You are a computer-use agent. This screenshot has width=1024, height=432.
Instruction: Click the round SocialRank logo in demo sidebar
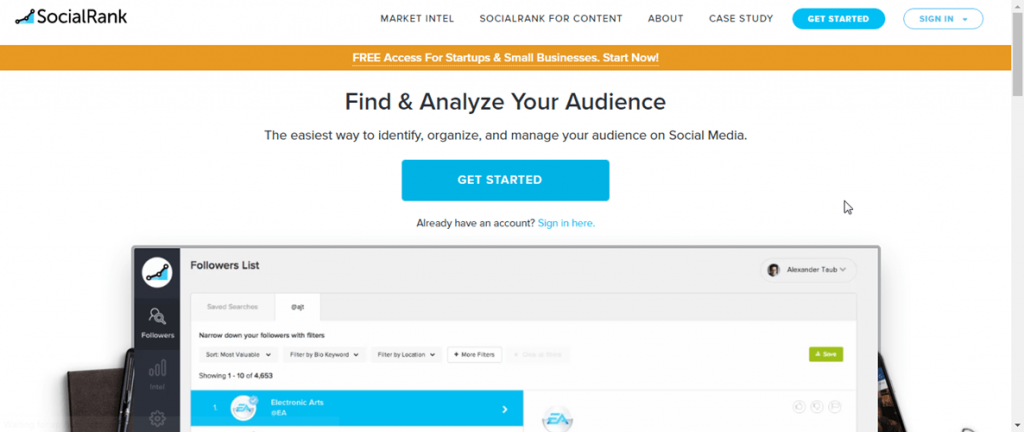(157, 273)
